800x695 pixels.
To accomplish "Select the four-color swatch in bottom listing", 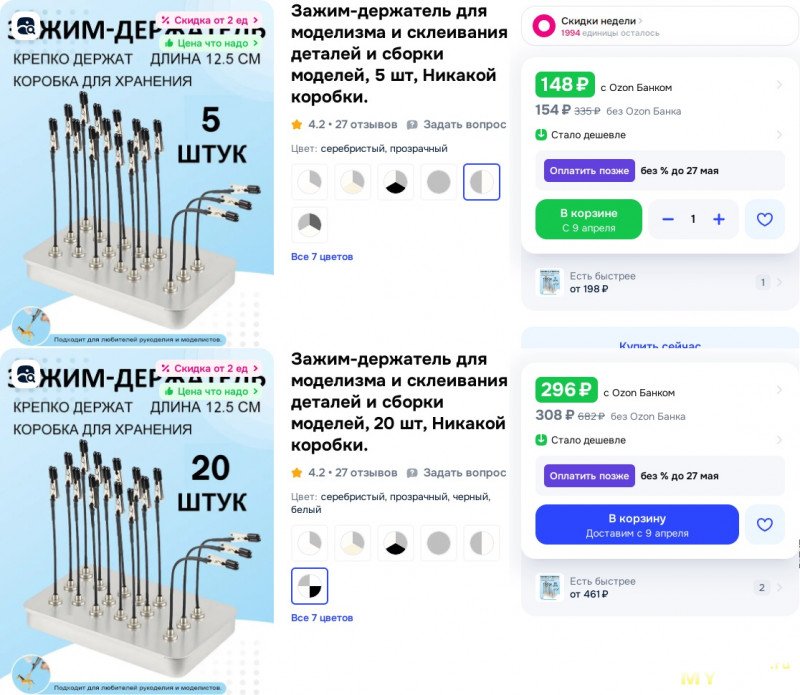I will [x=309, y=586].
